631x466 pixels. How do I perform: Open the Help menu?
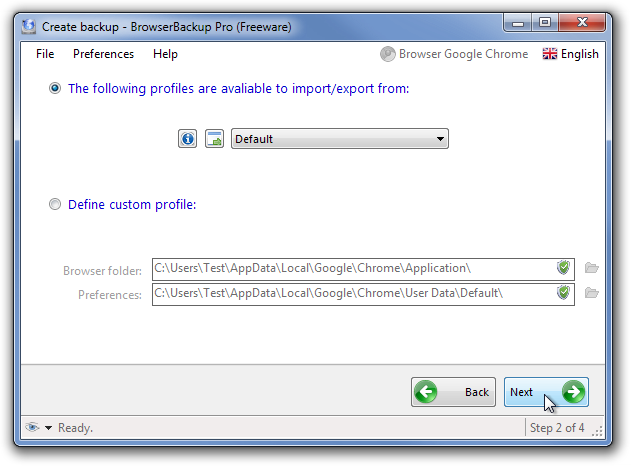click(165, 54)
